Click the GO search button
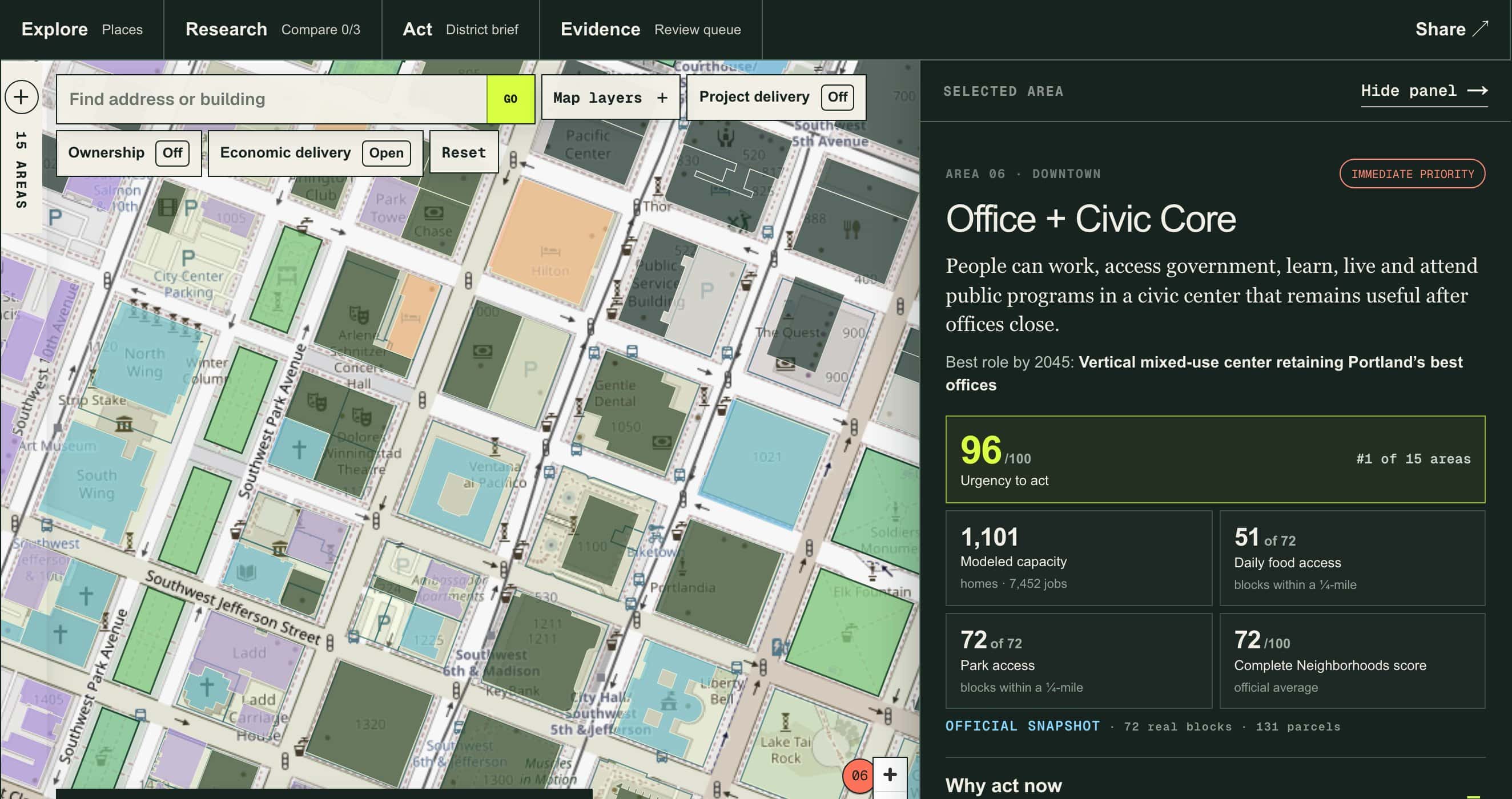1512x799 pixels. 510,99
